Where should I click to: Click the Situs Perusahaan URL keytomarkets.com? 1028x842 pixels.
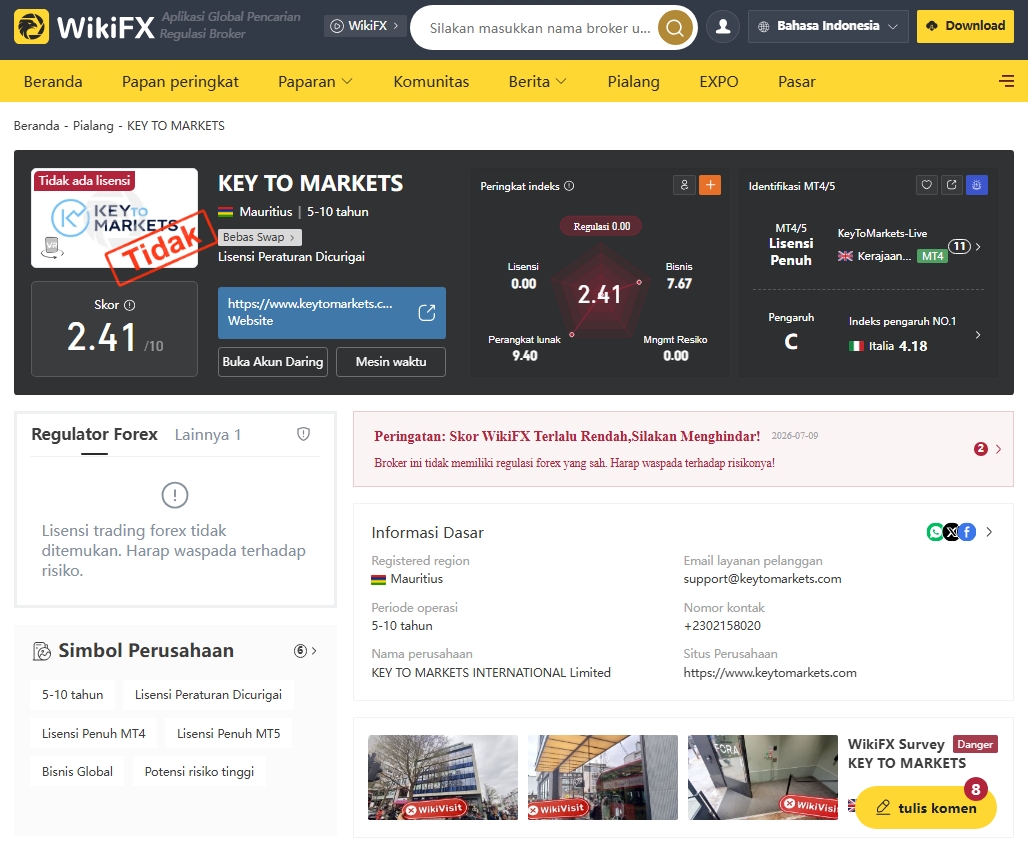coord(770,673)
